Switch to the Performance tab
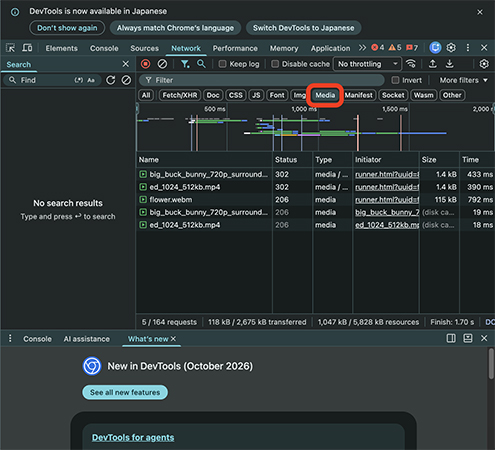The width and height of the screenshot is (495, 450). click(x=235, y=48)
